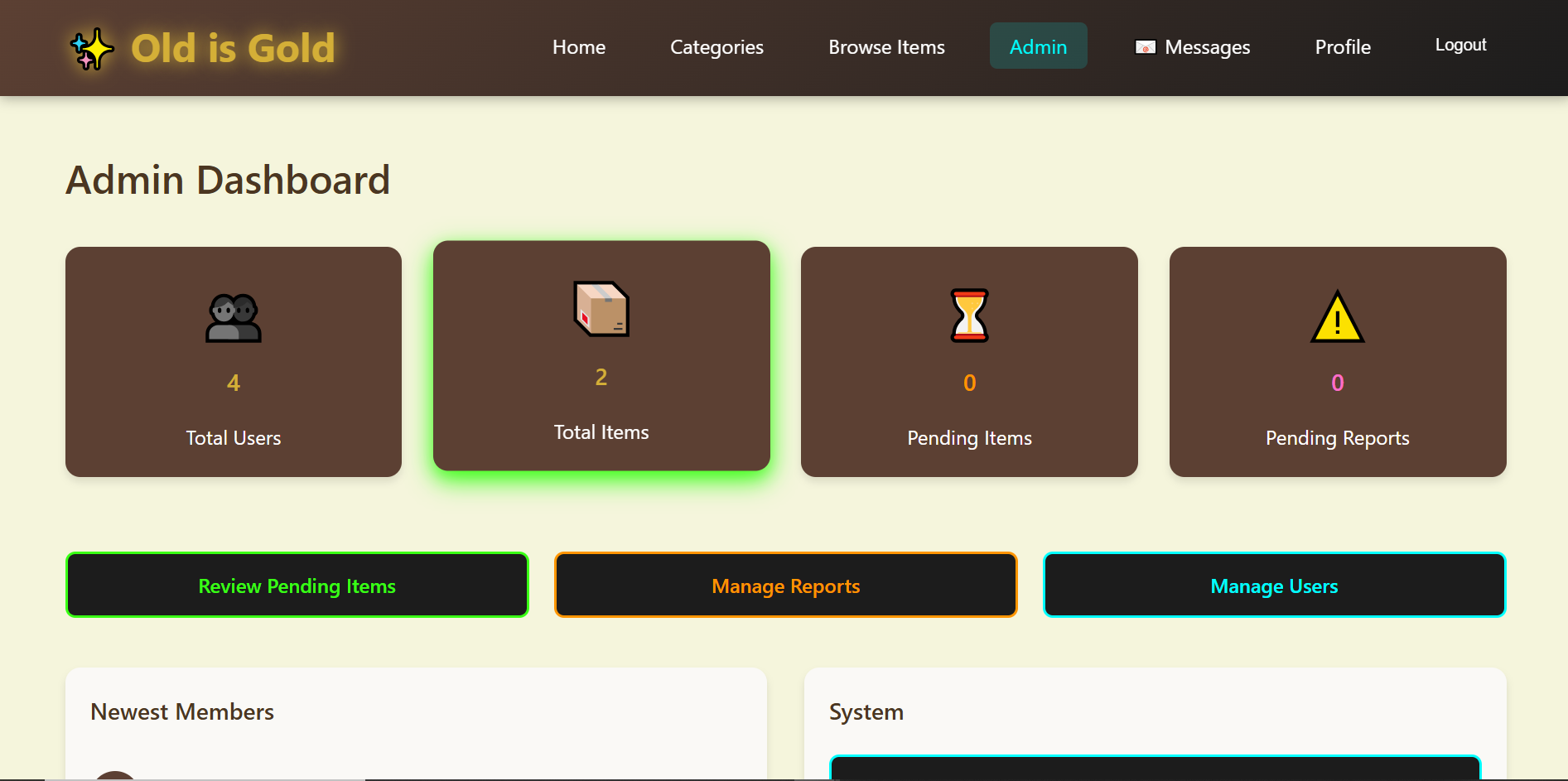Select the Total Items label text

(601, 432)
